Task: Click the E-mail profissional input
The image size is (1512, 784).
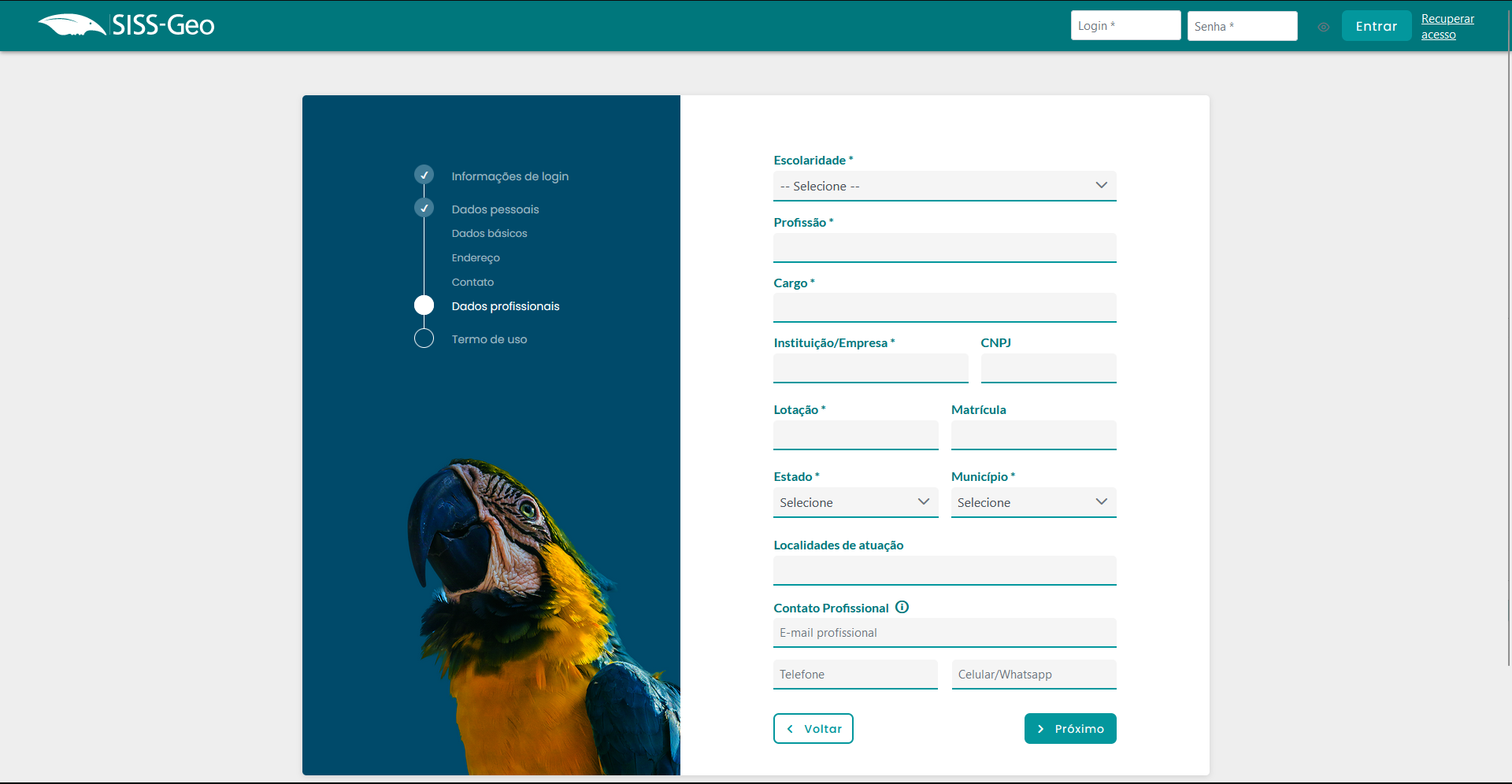Action: [x=944, y=632]
